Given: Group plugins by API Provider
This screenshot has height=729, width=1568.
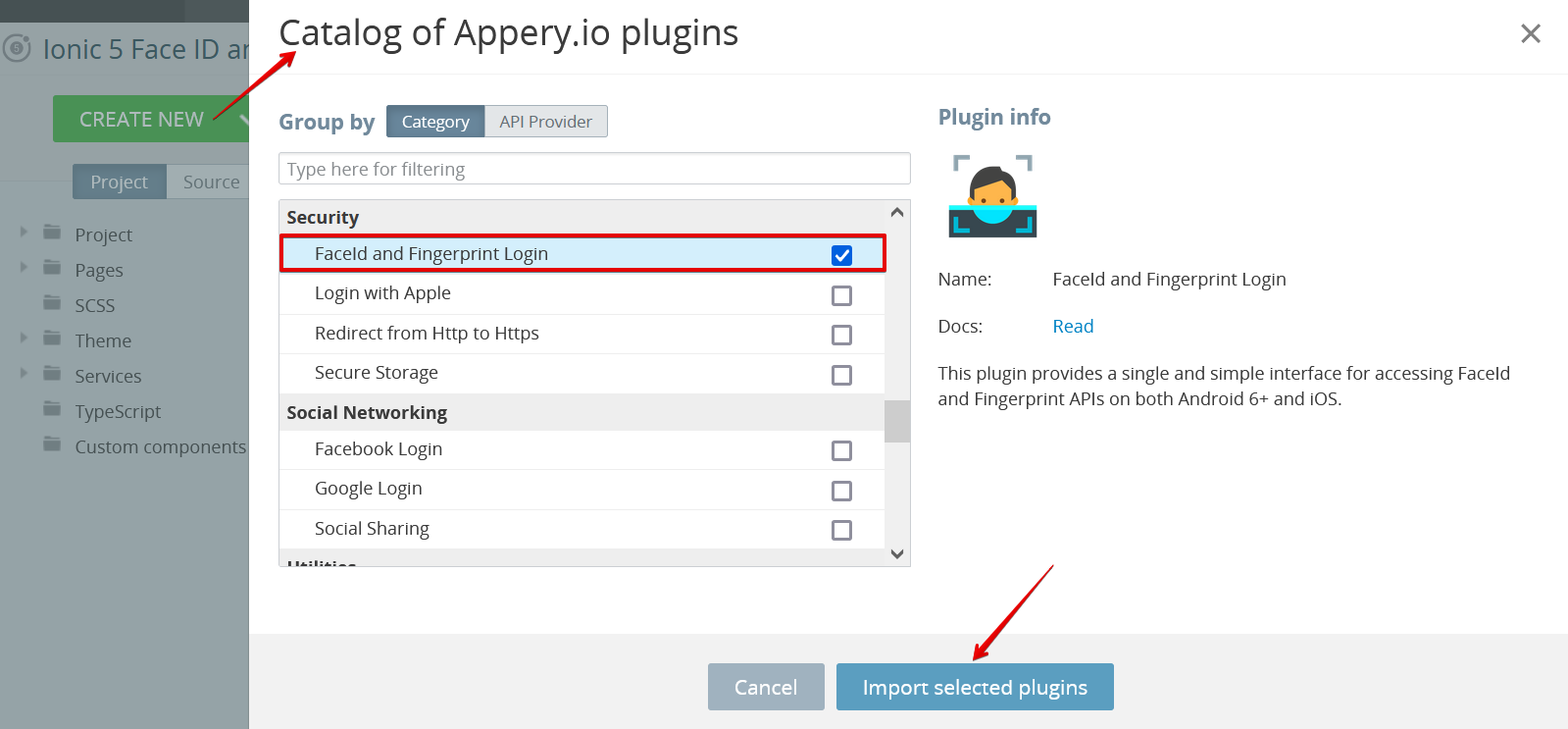Looking at the screenshot, I should (545, 122).
